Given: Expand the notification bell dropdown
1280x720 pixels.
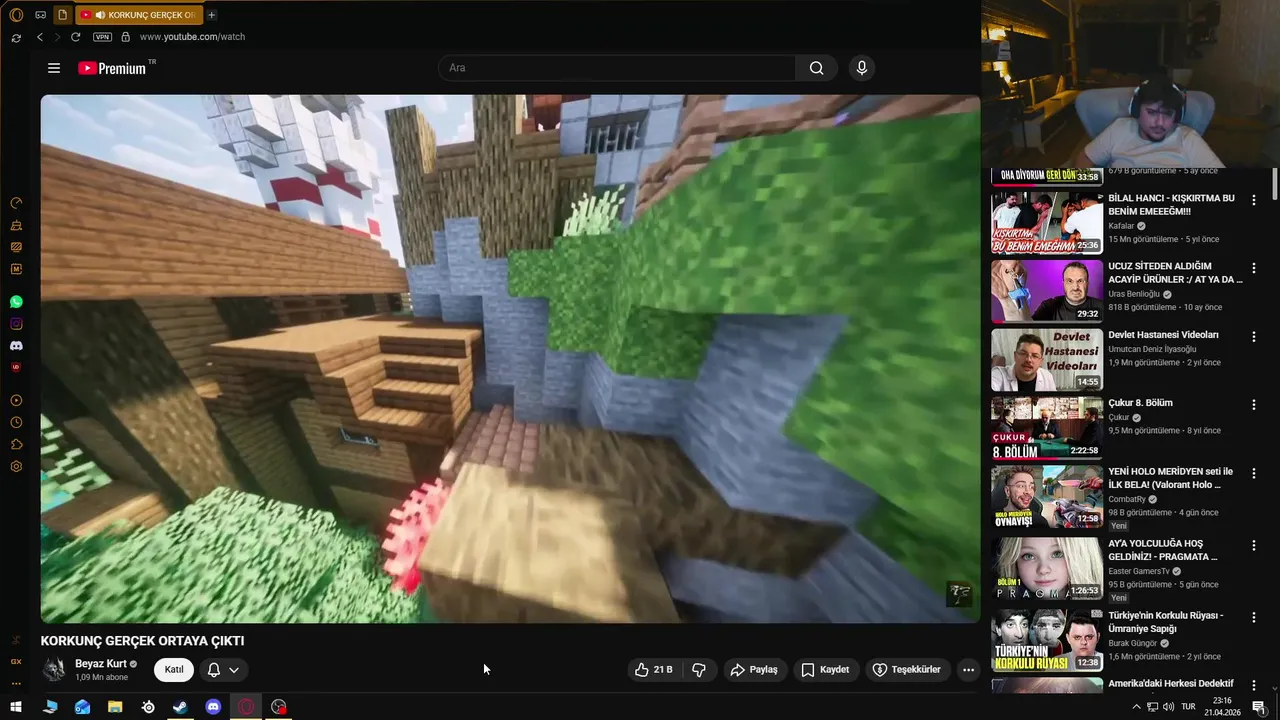Looking at the screenshot, I should [223, 670].
